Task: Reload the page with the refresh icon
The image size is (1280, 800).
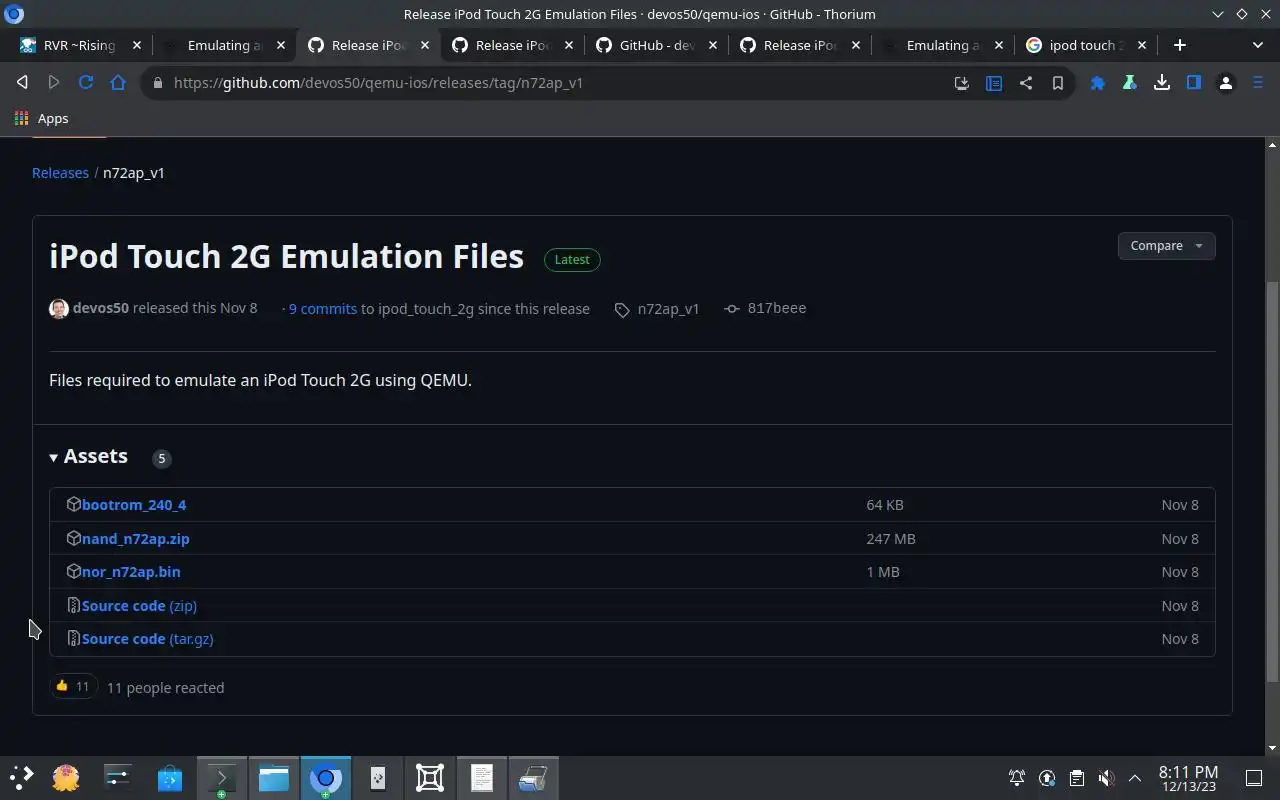Action: pos(86,83)
